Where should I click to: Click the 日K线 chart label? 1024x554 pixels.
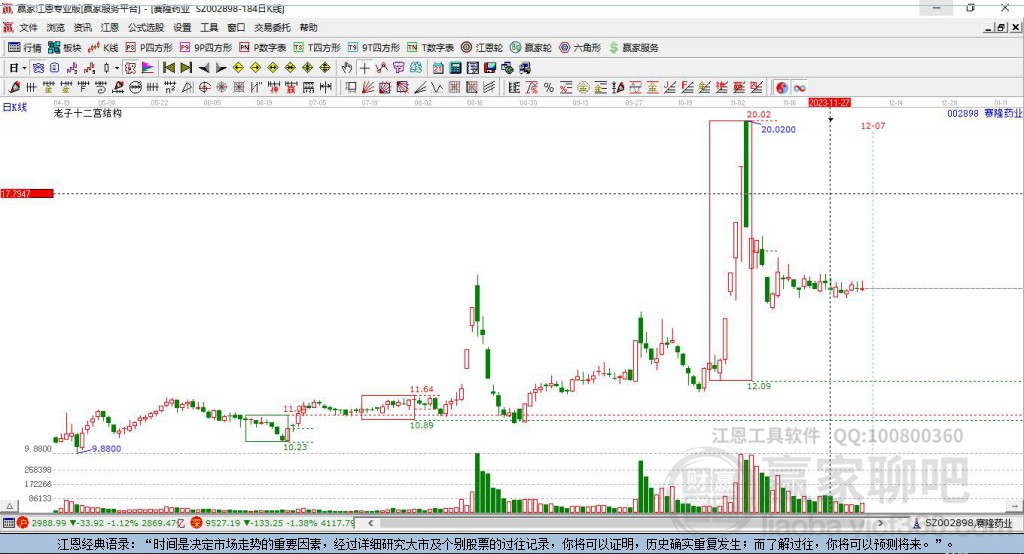pos(15,107)
